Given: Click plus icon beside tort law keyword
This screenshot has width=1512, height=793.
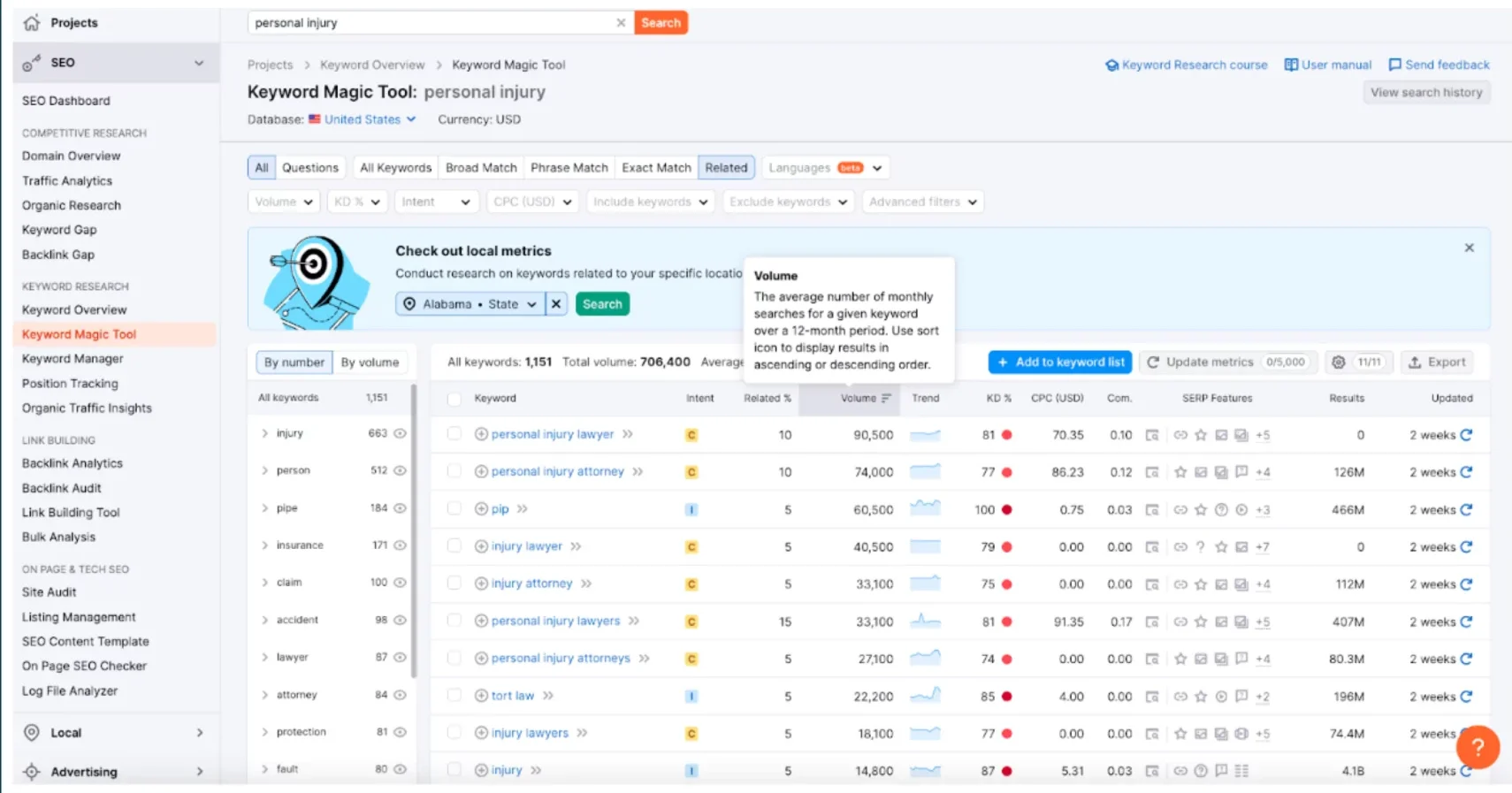Looking at the screenshot, I should (x=481, y=696).
